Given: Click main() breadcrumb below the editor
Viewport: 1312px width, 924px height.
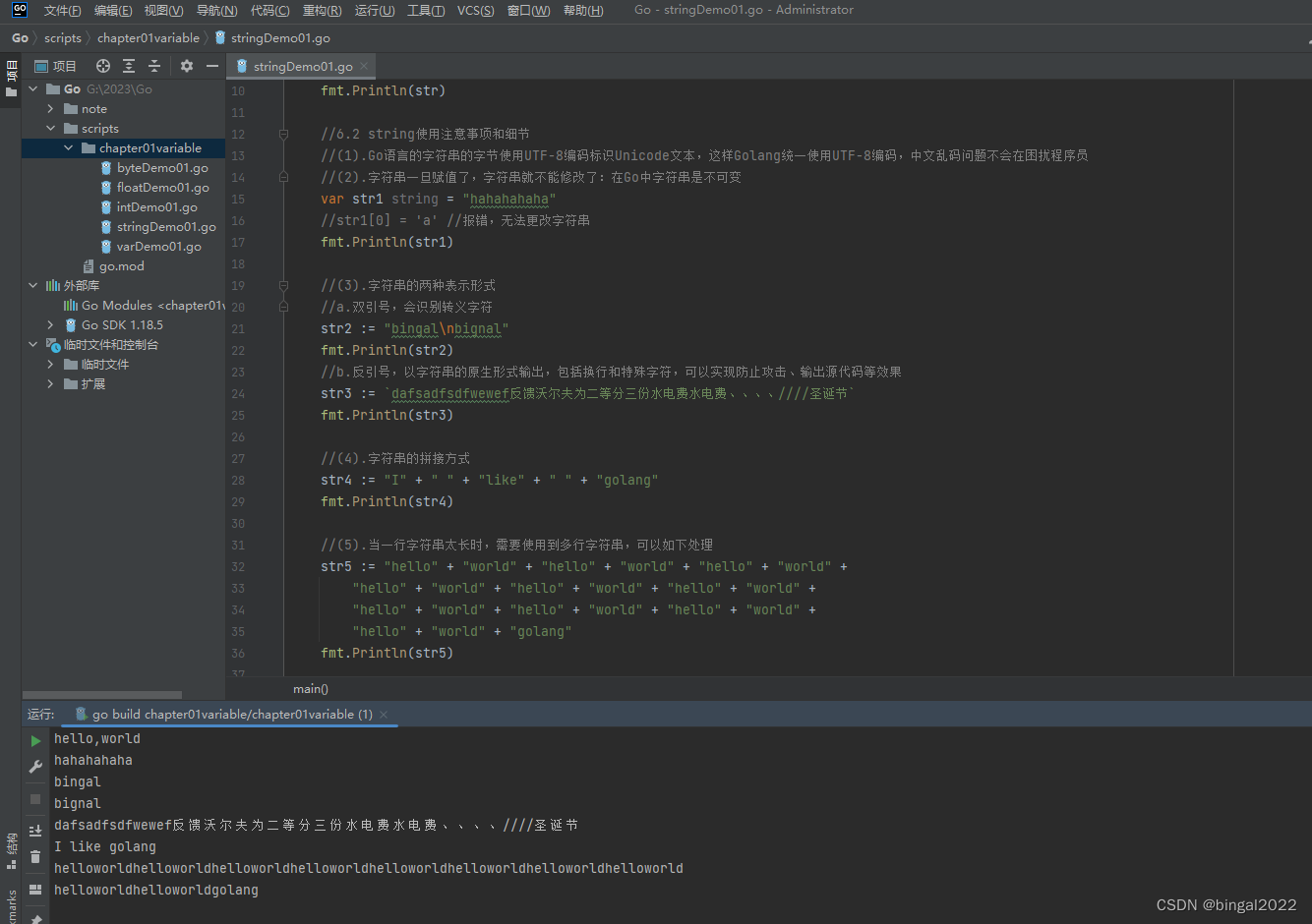Looking at the screenshot, I should [311, 689].
